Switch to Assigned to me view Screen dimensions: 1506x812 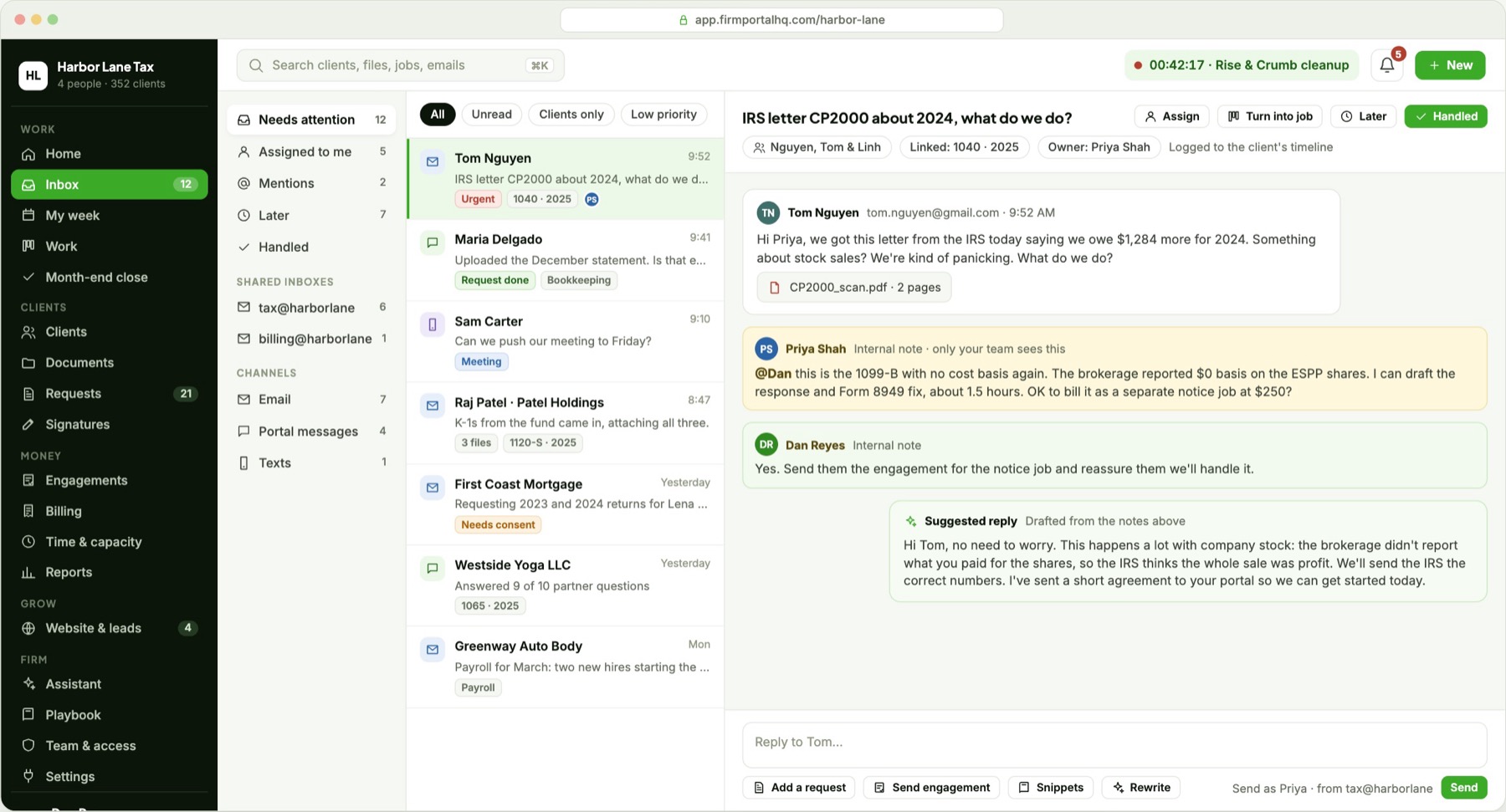pos(311,151)
